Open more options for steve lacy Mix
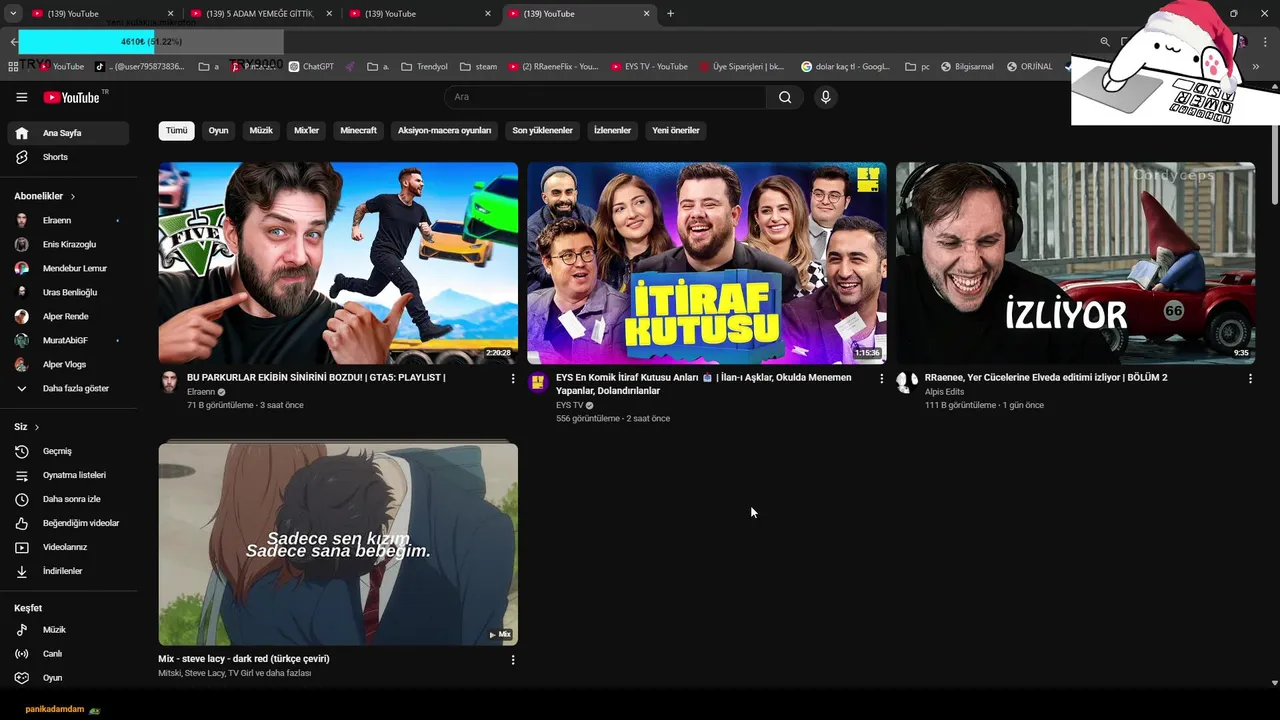Screen dimensions: 1280x720 click(x=513, y=660)
